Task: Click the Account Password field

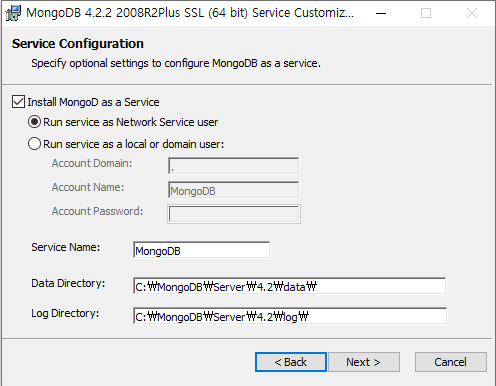Action: [x=234, y=214]
